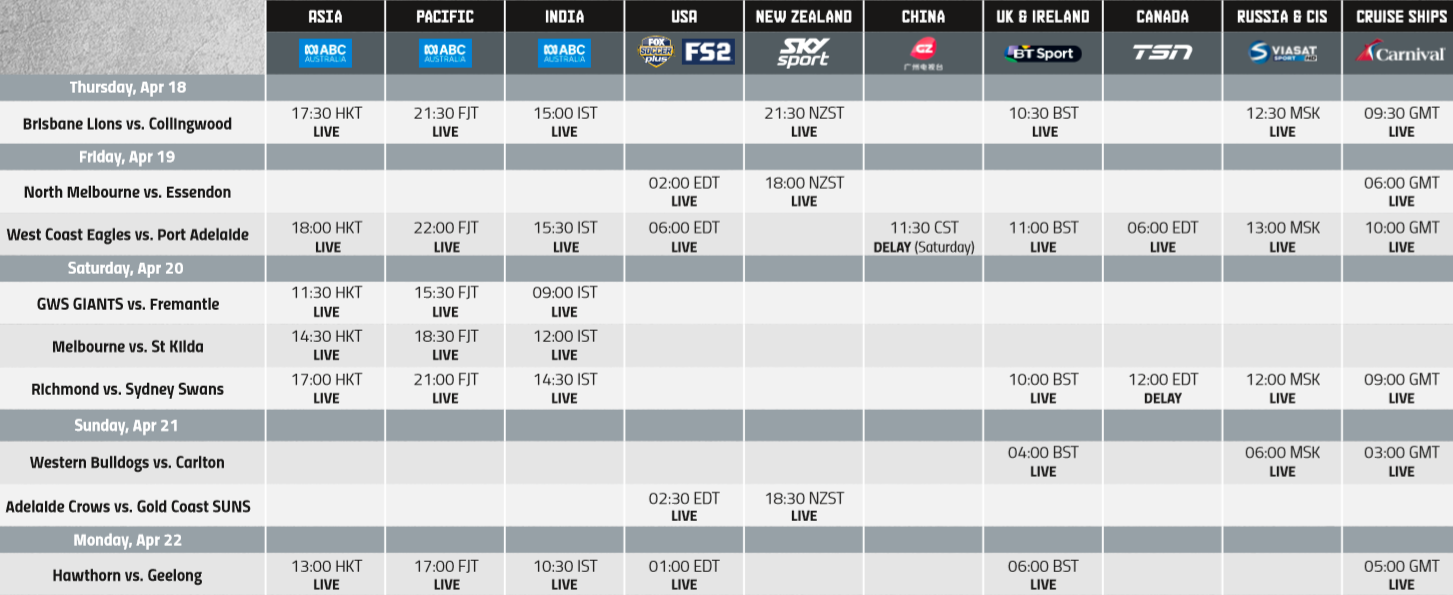This screenshot has width=1453, height=595.
Task: Select the Fox Soccer Plus logo
Action: click(x=657, y=52)
